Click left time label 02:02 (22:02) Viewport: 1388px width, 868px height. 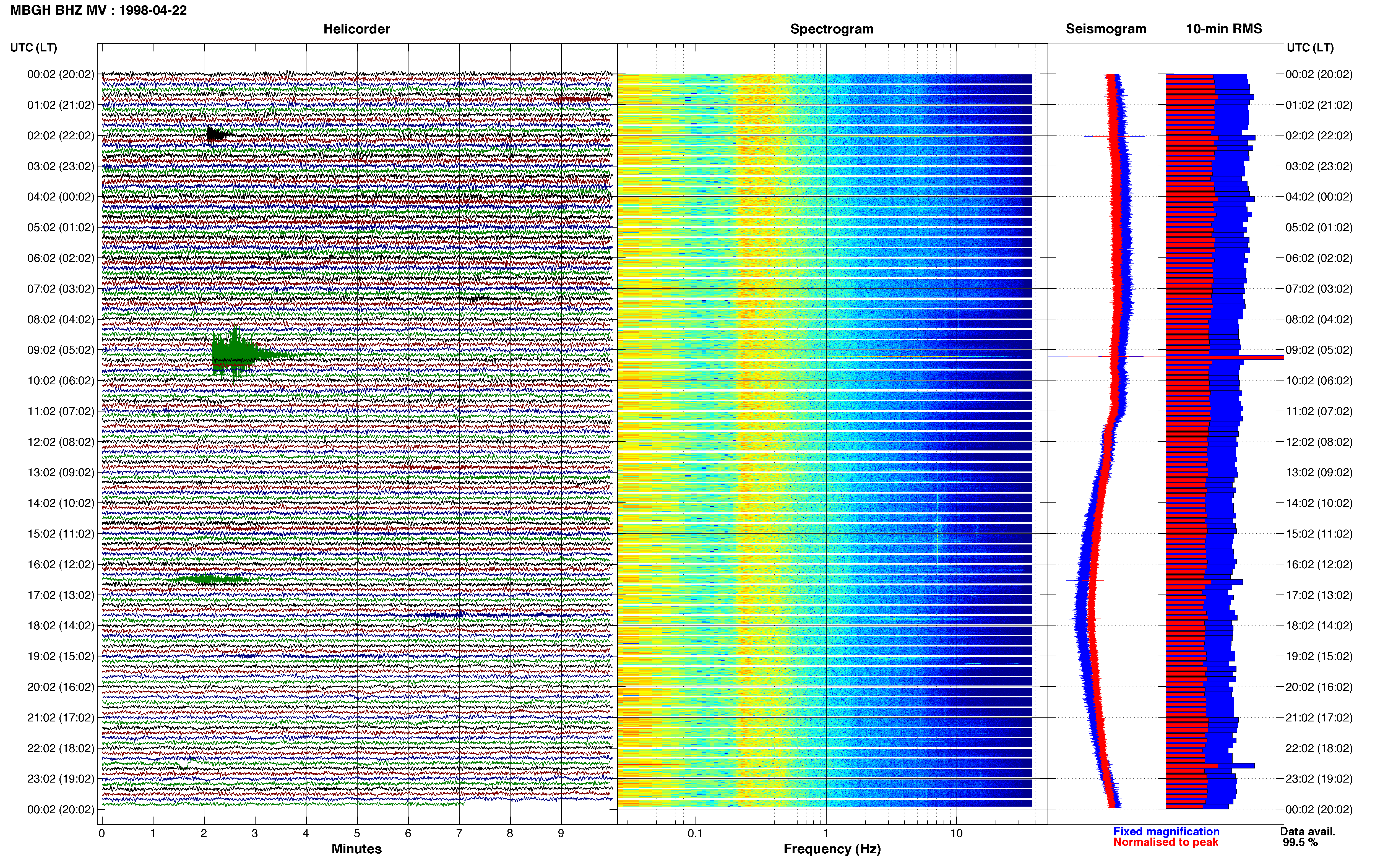click(61, 135)
